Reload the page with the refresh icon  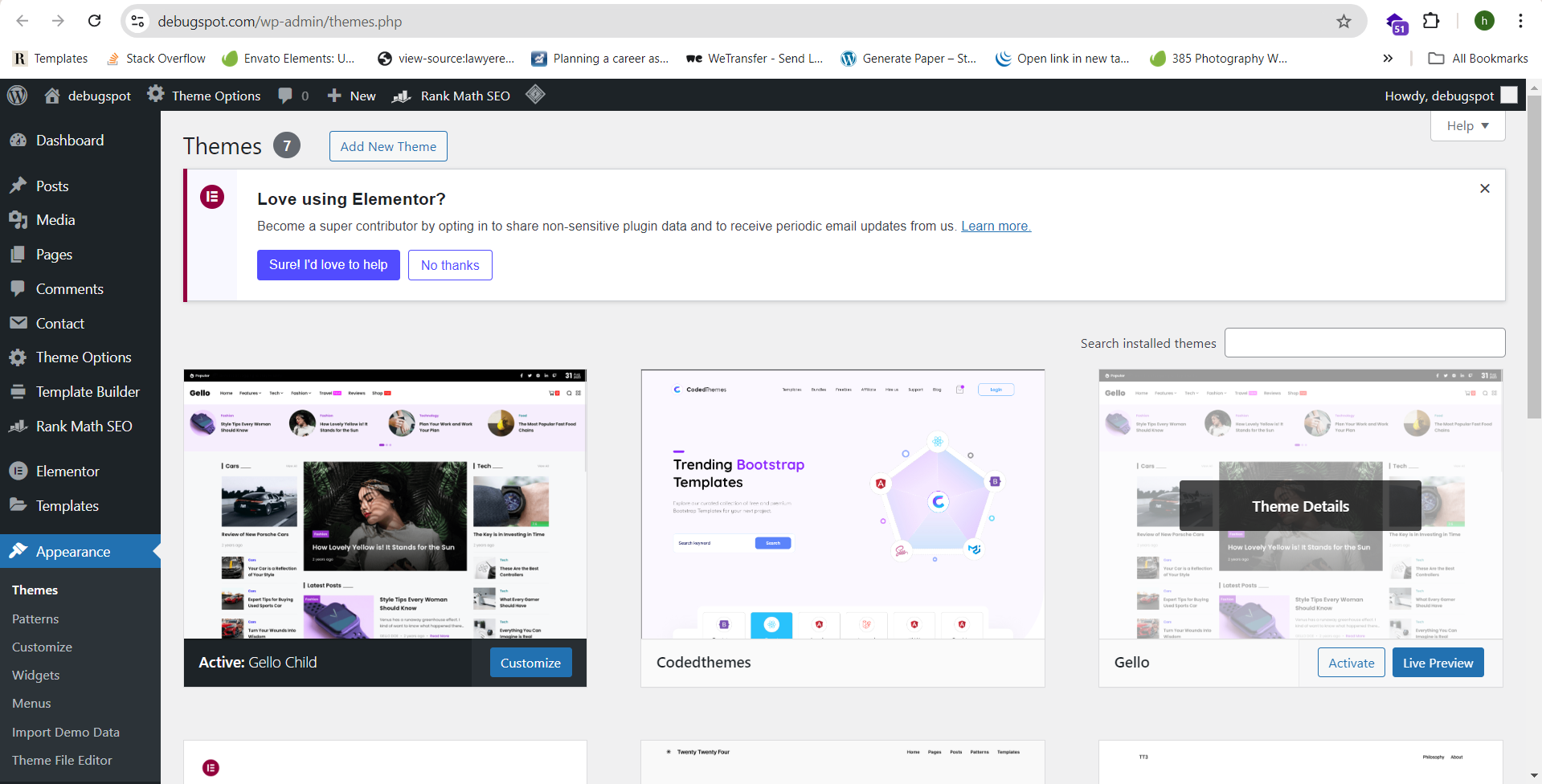(x=95, y=21)
